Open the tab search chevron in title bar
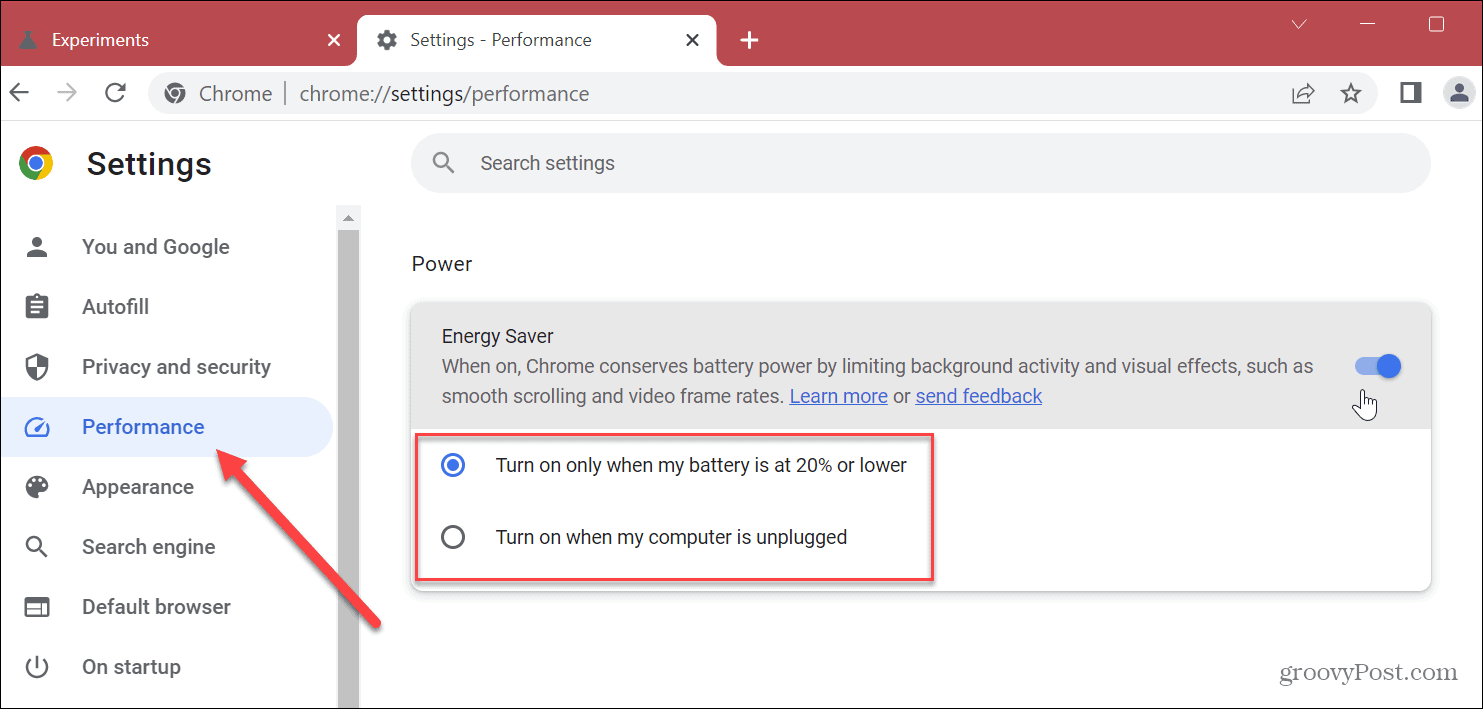1483x709 pixels. point(1299,24)
